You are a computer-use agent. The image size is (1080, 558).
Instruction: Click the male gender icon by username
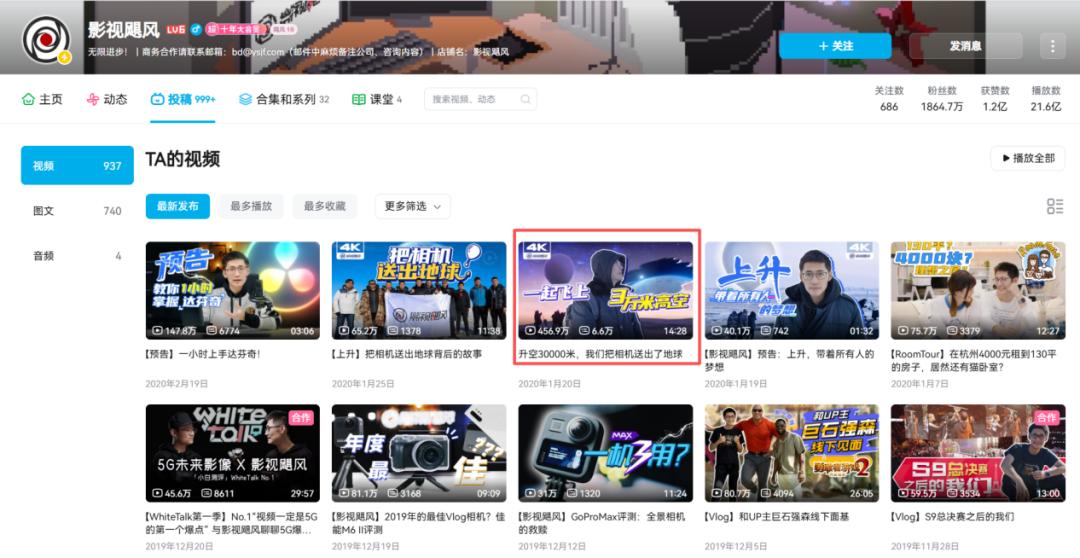click(x=196, y=30)
